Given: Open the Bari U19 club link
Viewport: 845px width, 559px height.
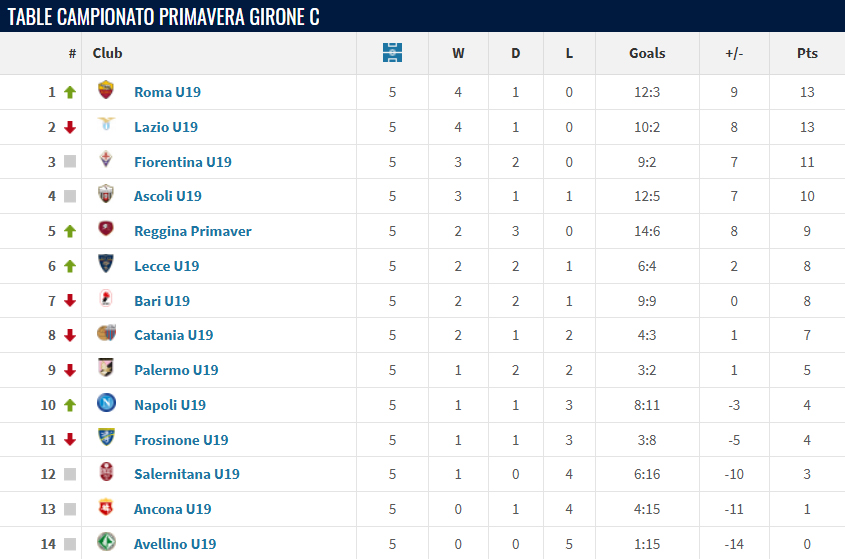Looking at the screenshot, I should click(161, 301).
